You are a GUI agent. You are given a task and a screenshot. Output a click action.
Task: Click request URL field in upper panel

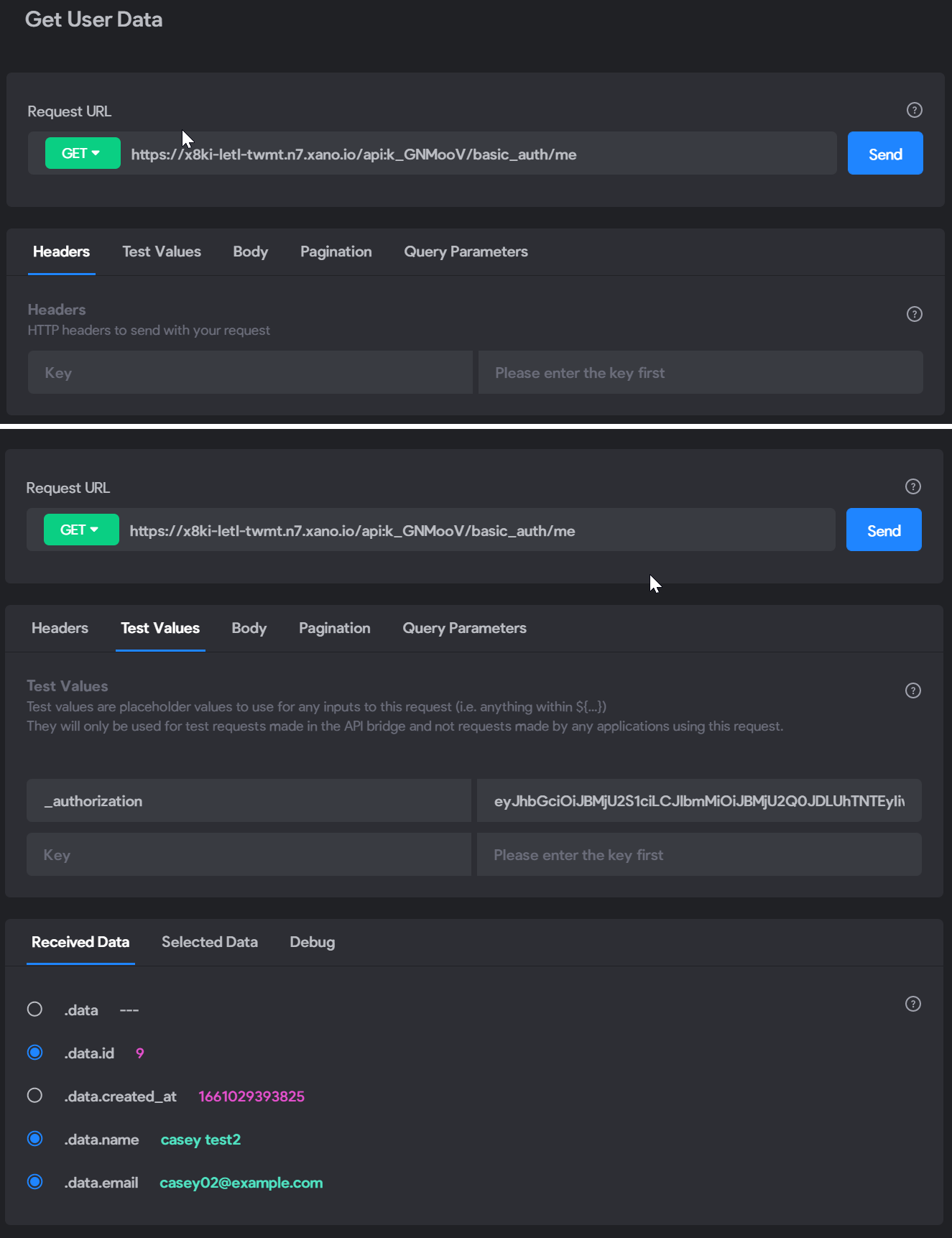point(480,154)
